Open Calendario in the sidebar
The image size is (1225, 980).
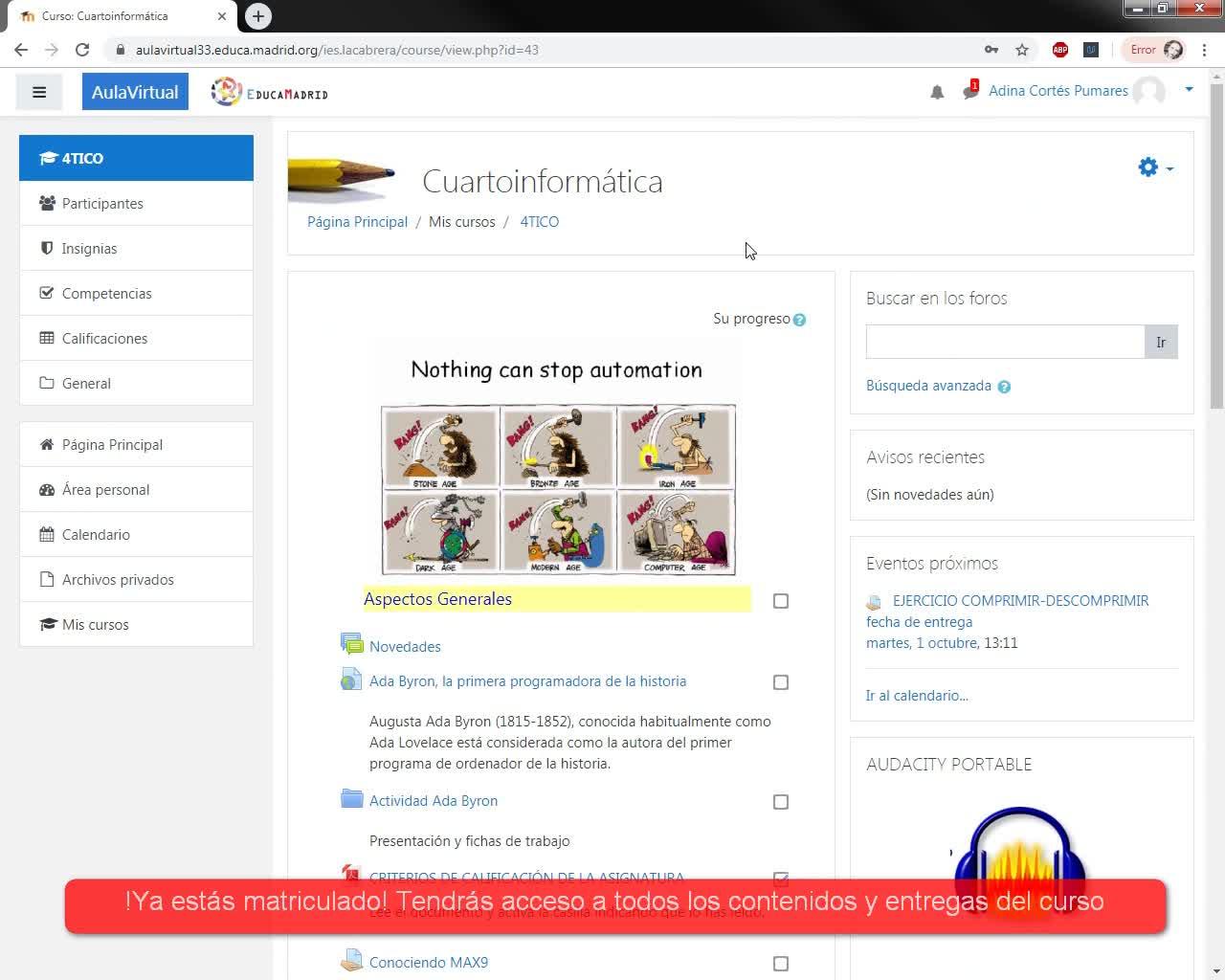tap(136, 534)
